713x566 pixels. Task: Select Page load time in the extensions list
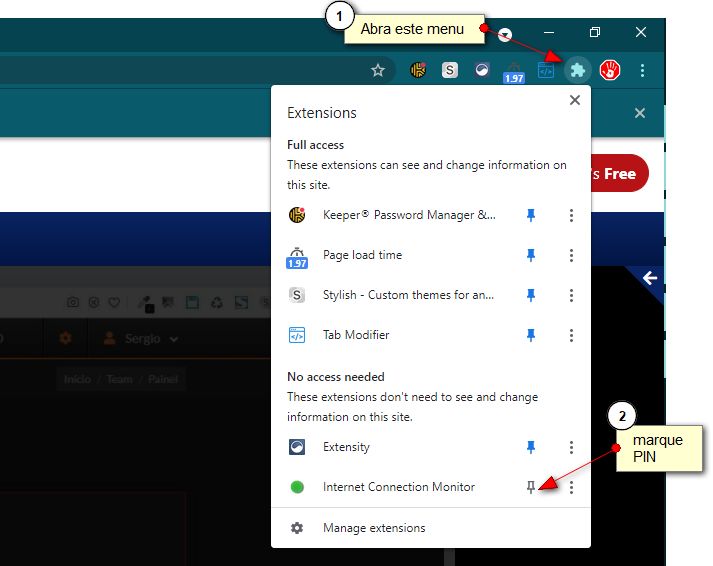tap(362, 255)
